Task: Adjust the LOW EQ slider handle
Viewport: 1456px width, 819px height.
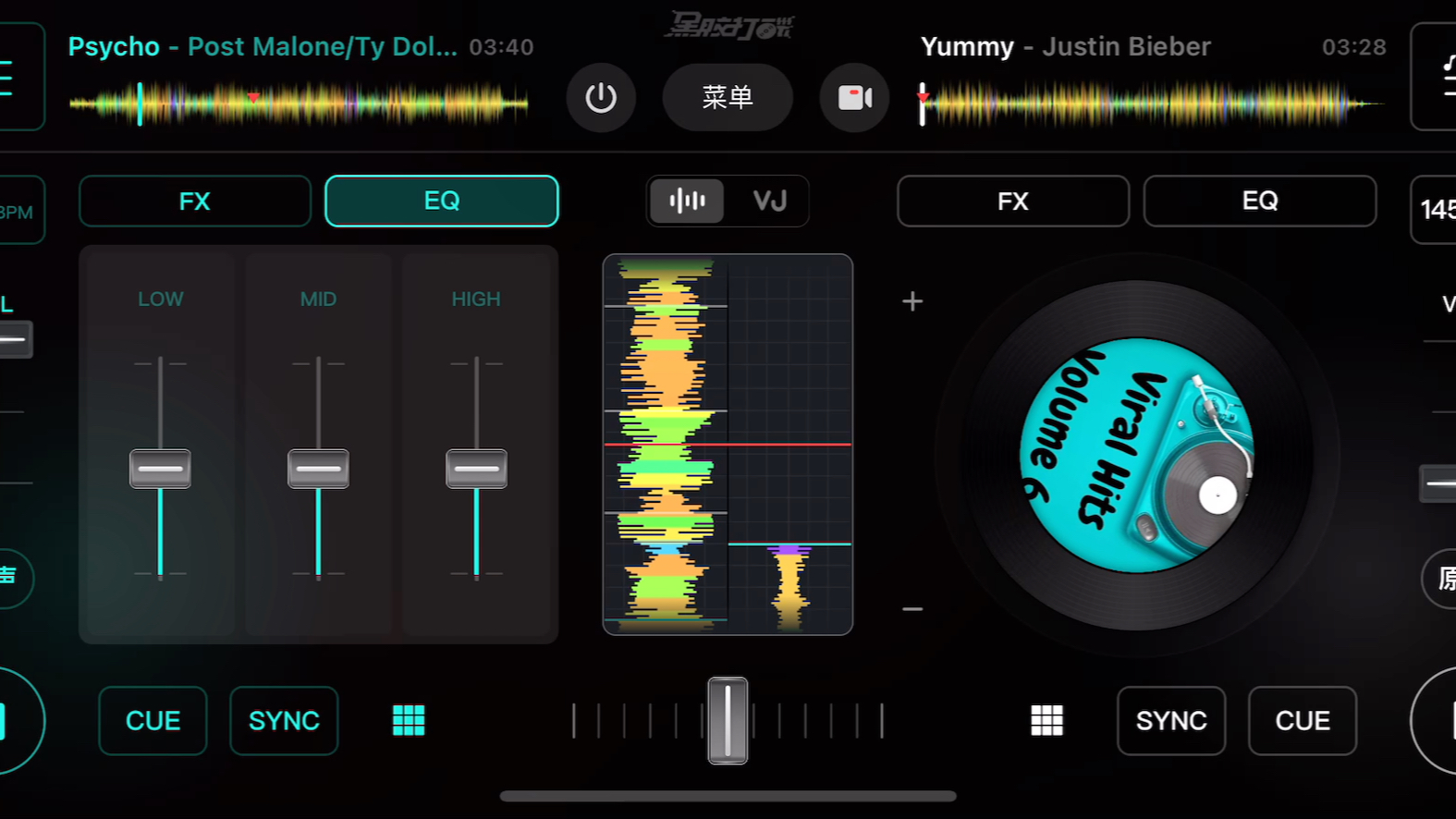Action: coord(160,469)
